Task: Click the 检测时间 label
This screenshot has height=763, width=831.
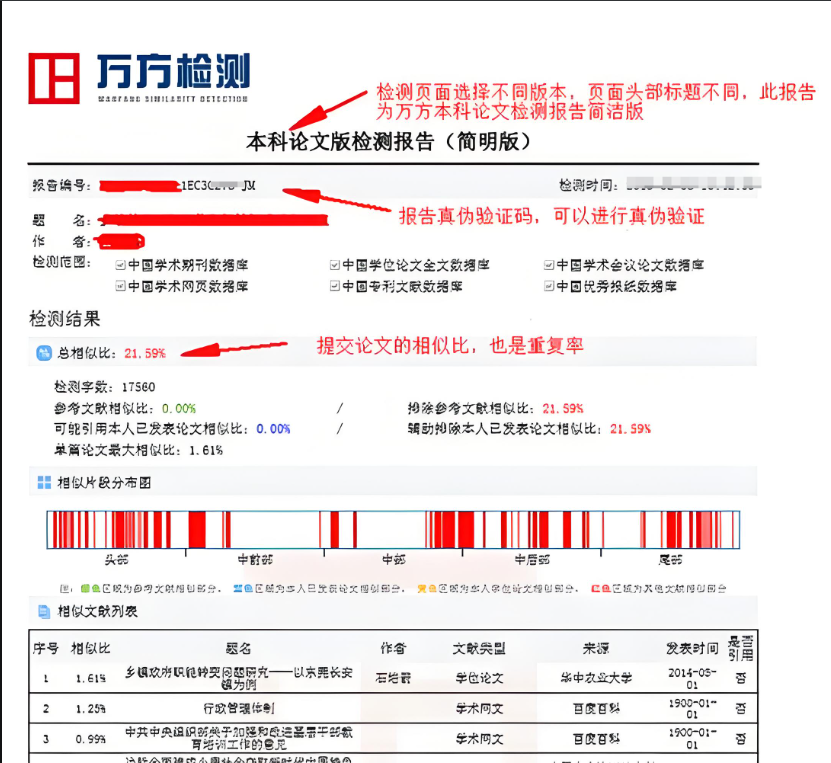Action: point(589,185)
